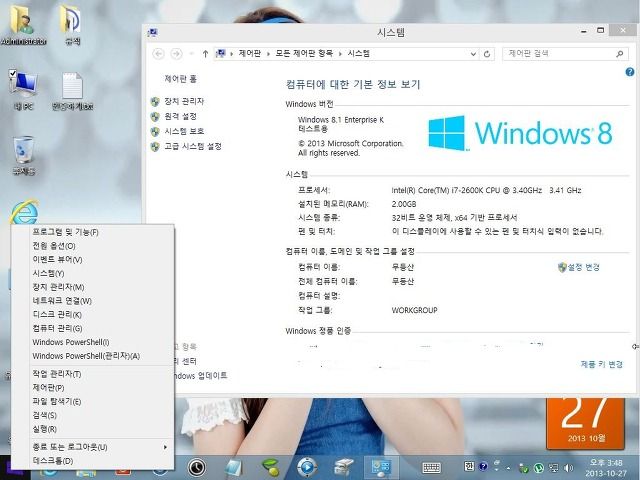Viewport: 640px width, 480px height.
Task: Open 제어판 홈 link
Action: point(180,79)
